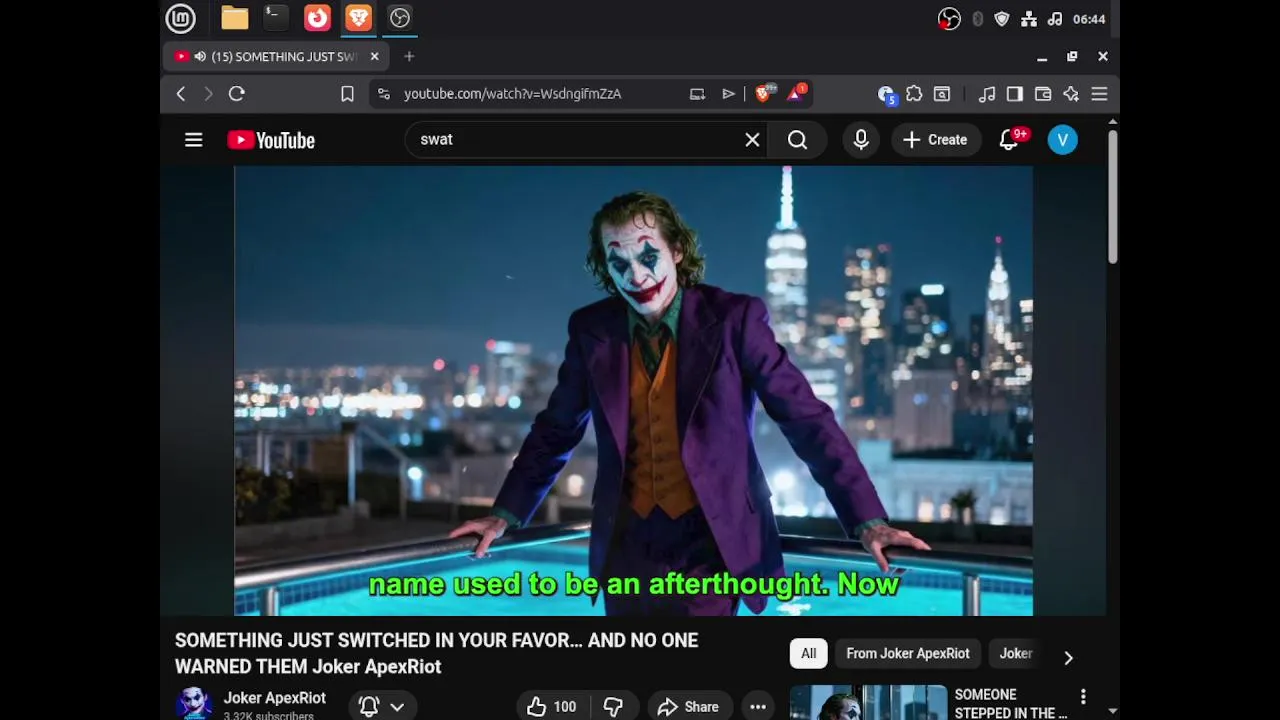Open the network connections tray icon
1280x720 pixels.
1029,19
